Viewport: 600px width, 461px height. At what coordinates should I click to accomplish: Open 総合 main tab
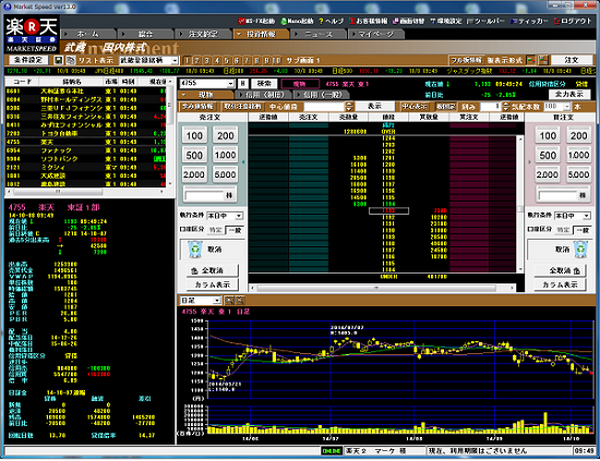click(145, 34)
